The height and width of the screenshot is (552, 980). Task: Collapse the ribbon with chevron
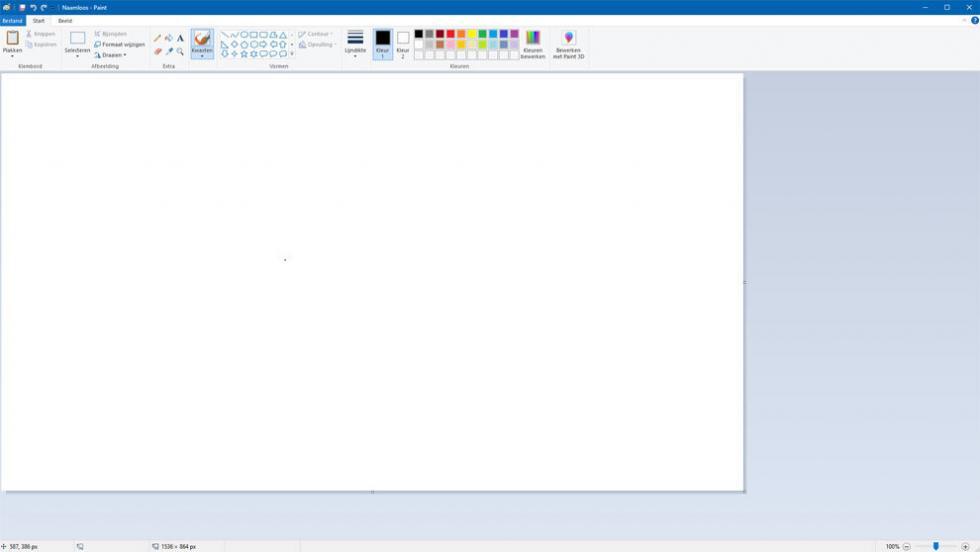[964, 21]
